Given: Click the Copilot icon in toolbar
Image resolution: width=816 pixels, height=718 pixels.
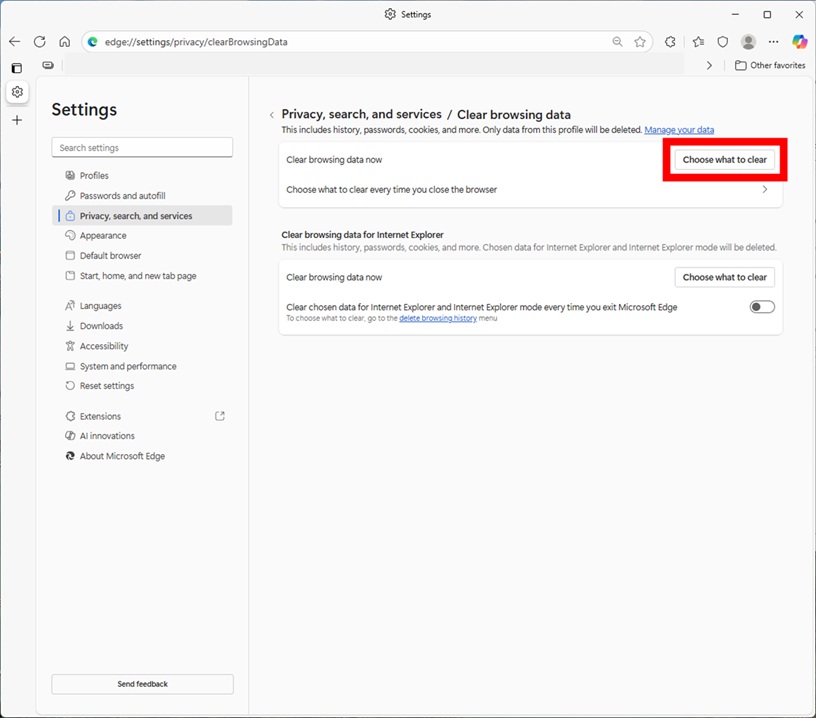Looking at the screenshot, I should [x=799, y=42].
